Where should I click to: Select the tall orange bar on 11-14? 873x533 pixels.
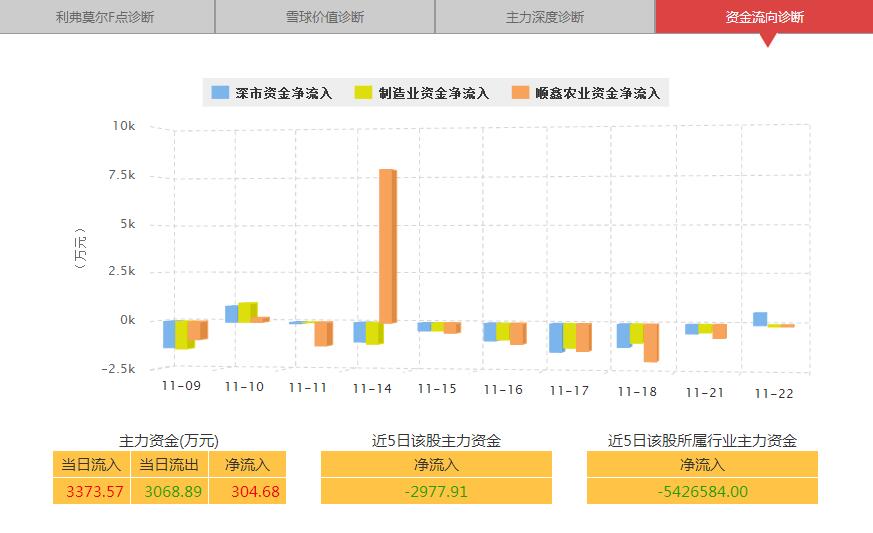point(388,246)
